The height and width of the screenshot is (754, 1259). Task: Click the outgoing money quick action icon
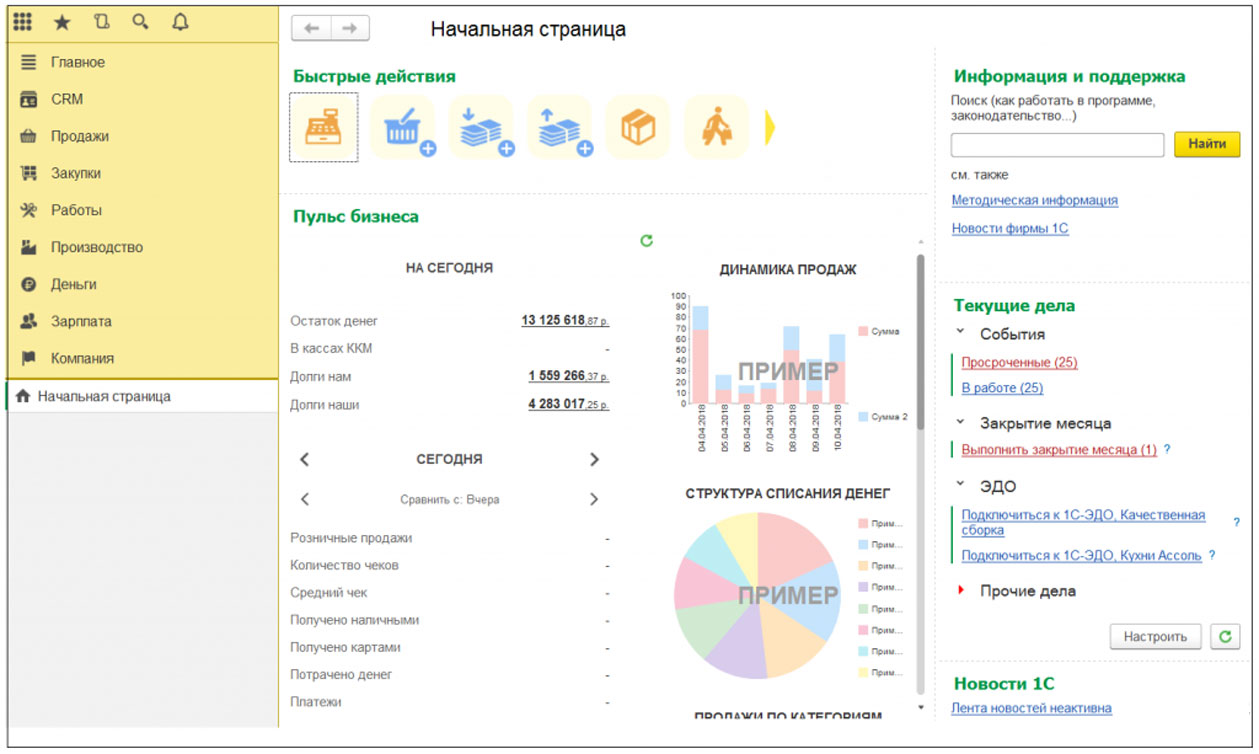click(x=560, y=127)
